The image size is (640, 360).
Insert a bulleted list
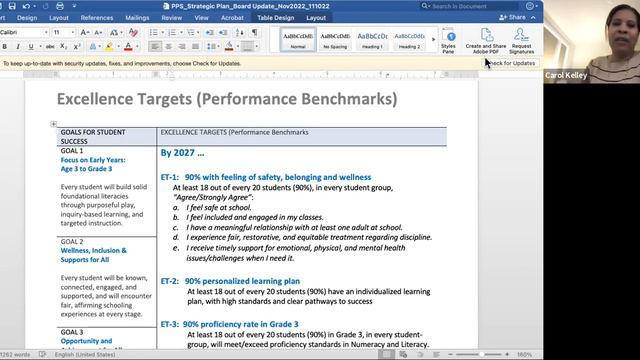153,33
